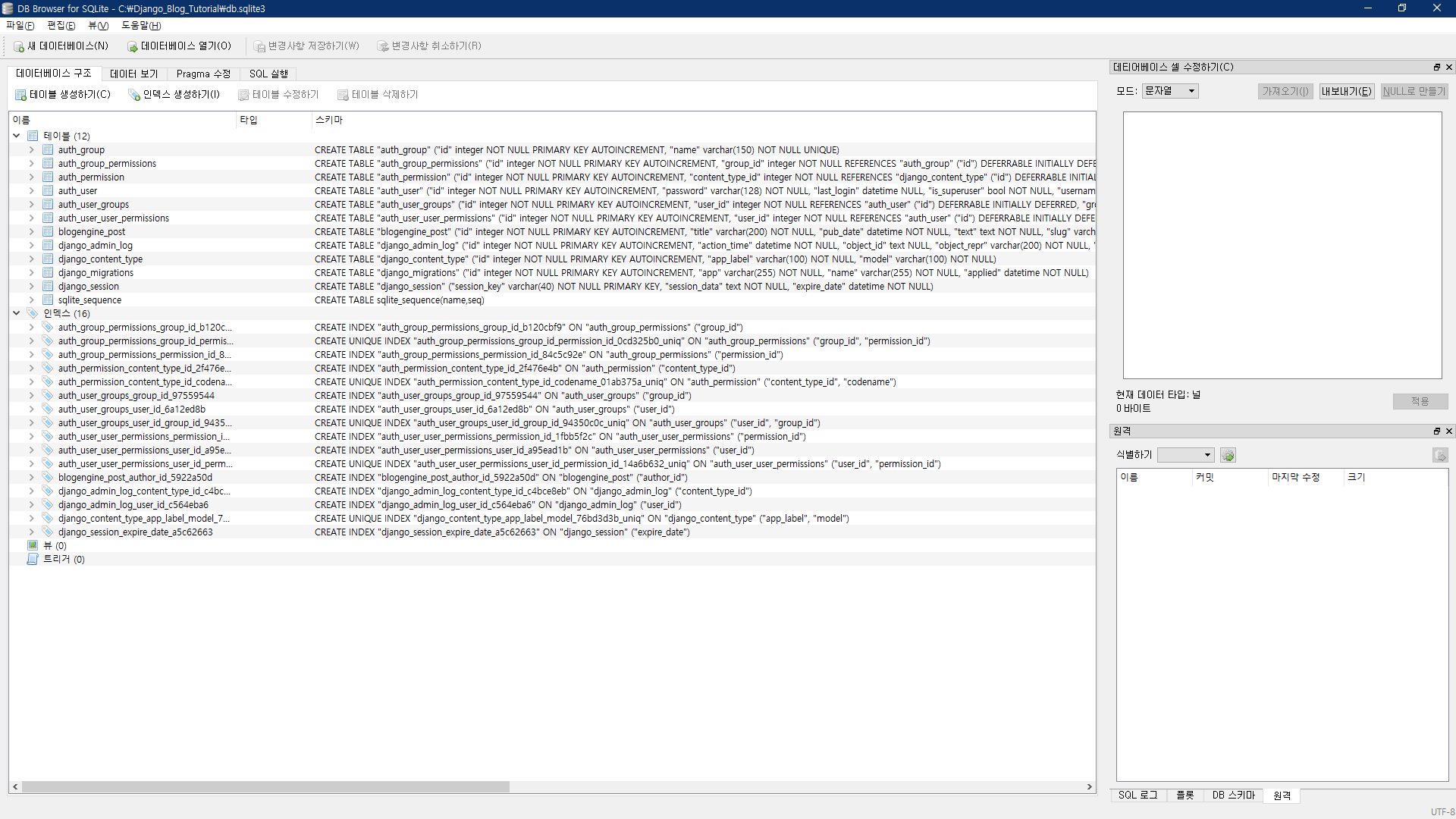
Task: Switch to the 데이터 보기 tab
Action: (133, 74)
